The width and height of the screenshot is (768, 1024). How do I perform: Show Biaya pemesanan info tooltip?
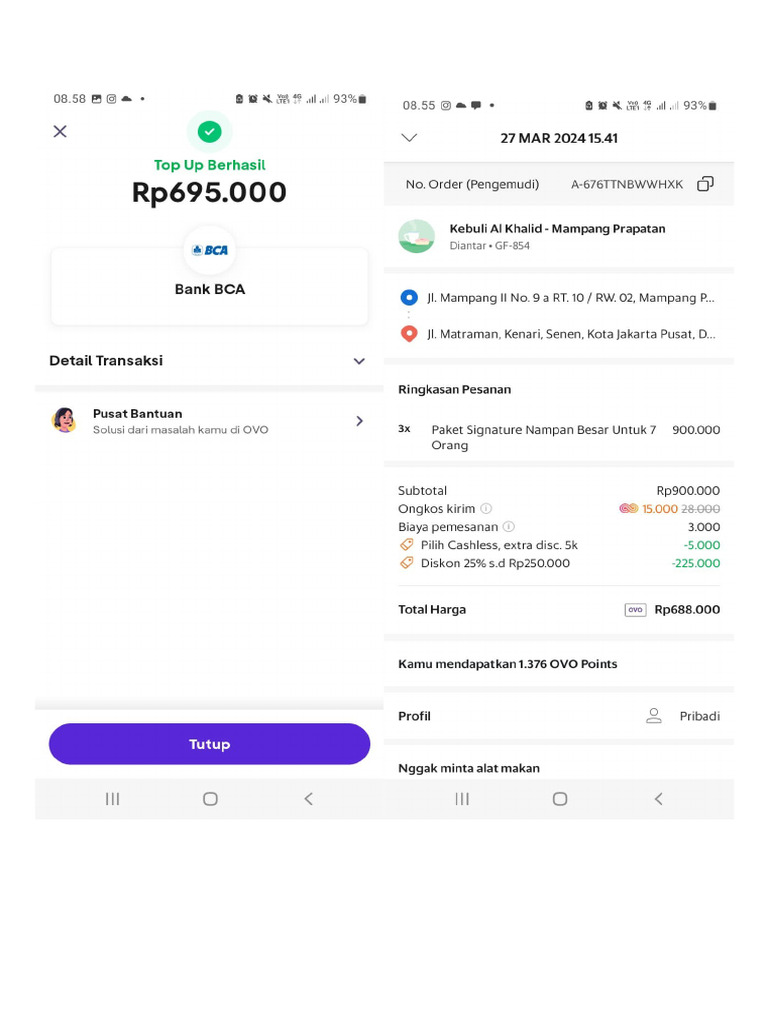tap(508, 527)
